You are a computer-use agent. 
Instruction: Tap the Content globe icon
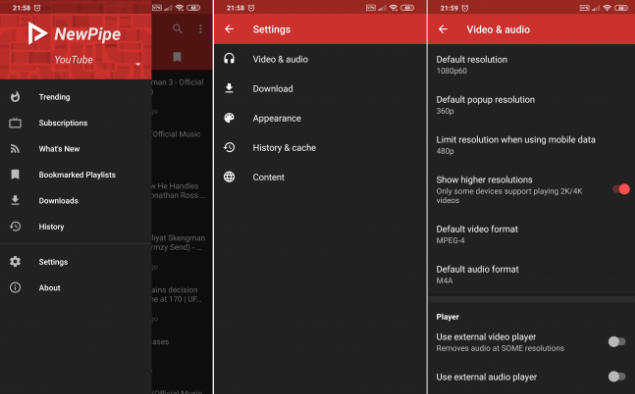pyautogui.click(x=229, y=177)
